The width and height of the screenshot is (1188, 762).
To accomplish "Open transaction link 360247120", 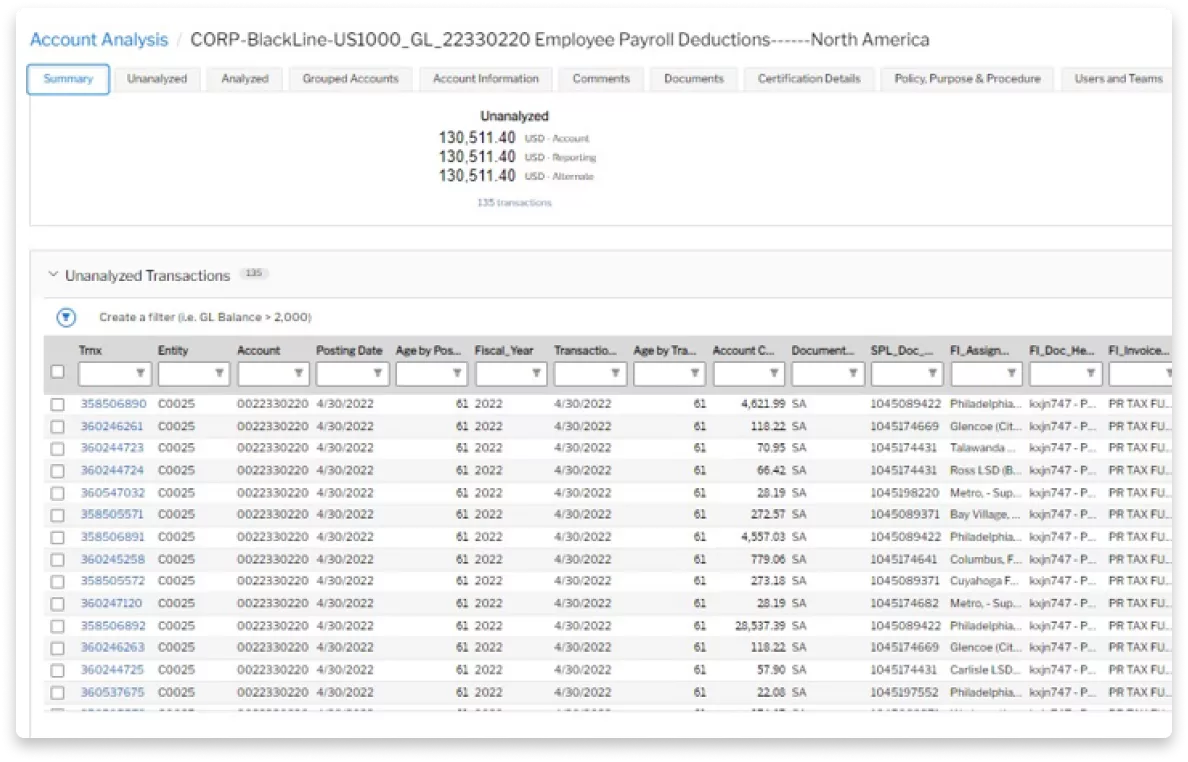I will click(x=111, y=604).
